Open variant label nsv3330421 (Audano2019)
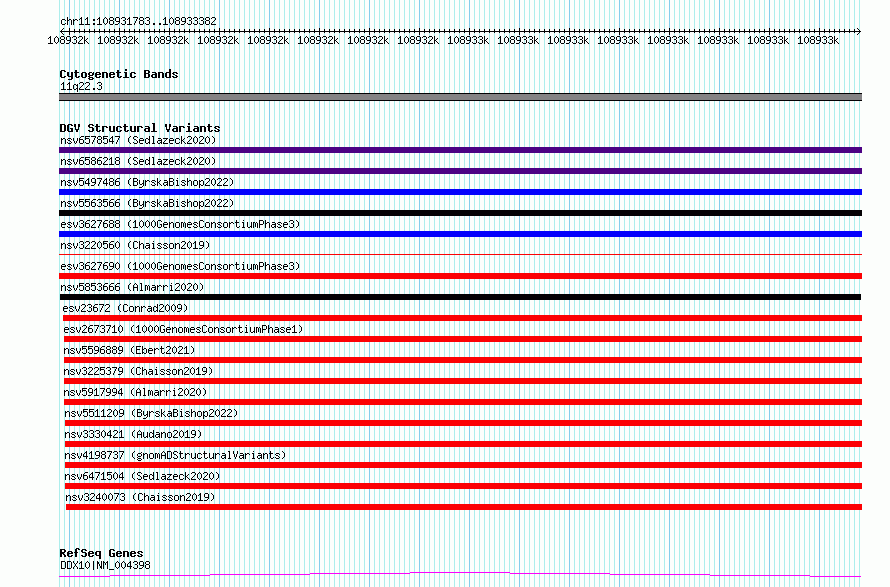The image size is (890, 587). pos(133,434)
